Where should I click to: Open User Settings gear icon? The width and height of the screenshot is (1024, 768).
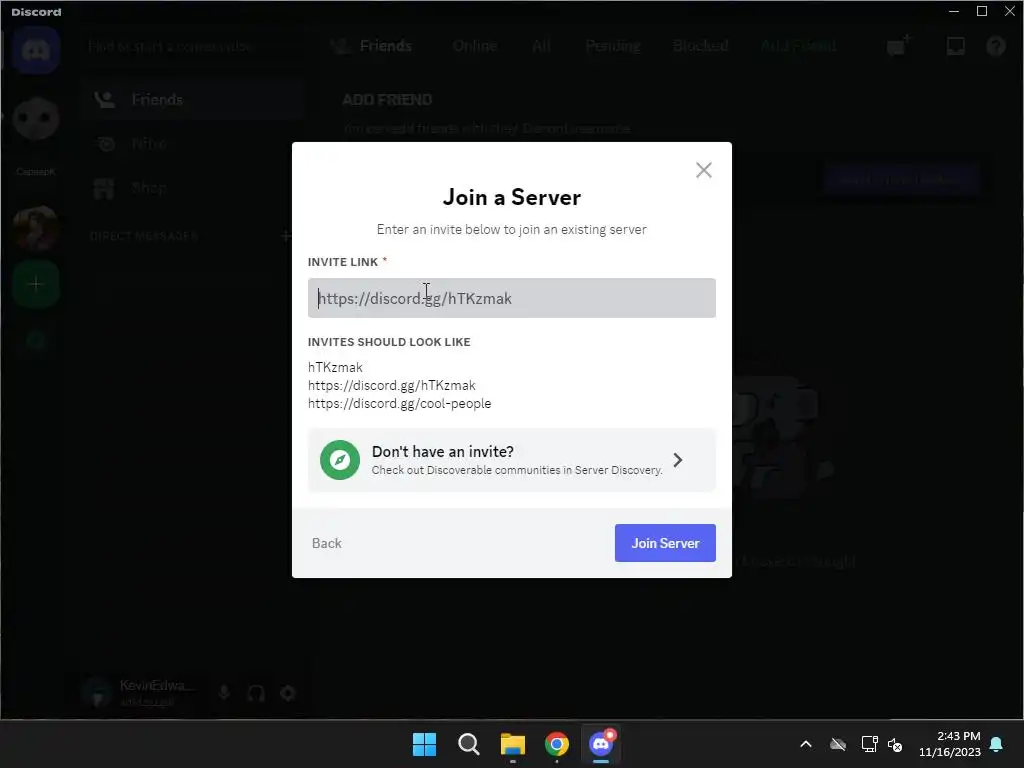(287, 693)
